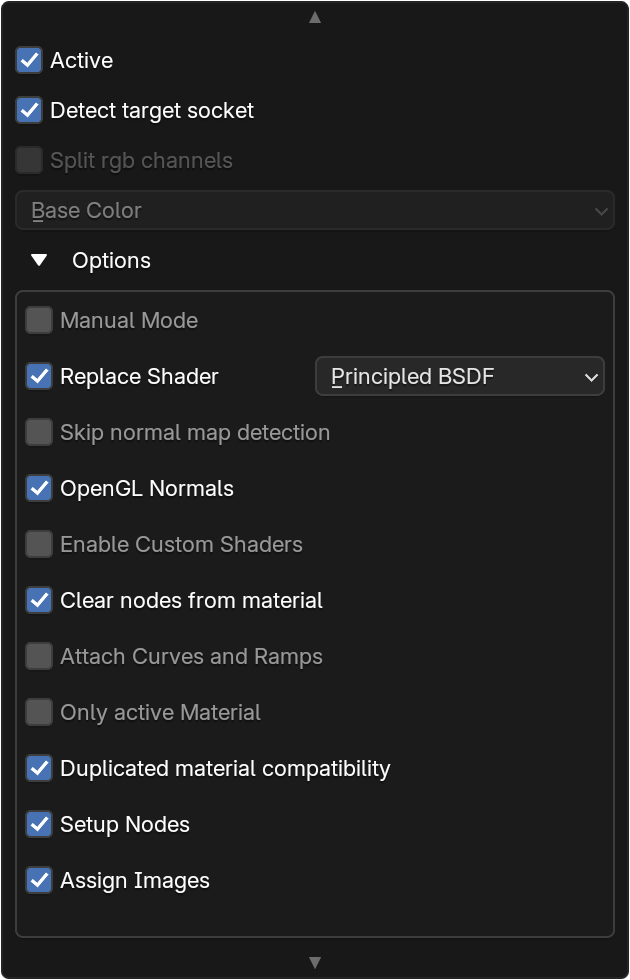Toggle Split rgb channels checkbox

[29, 160]
